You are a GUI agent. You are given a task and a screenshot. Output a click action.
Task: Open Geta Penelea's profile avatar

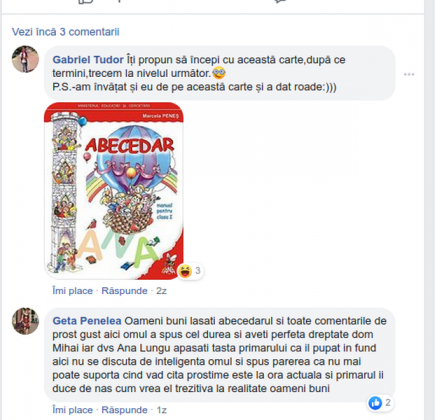(25, 321)
